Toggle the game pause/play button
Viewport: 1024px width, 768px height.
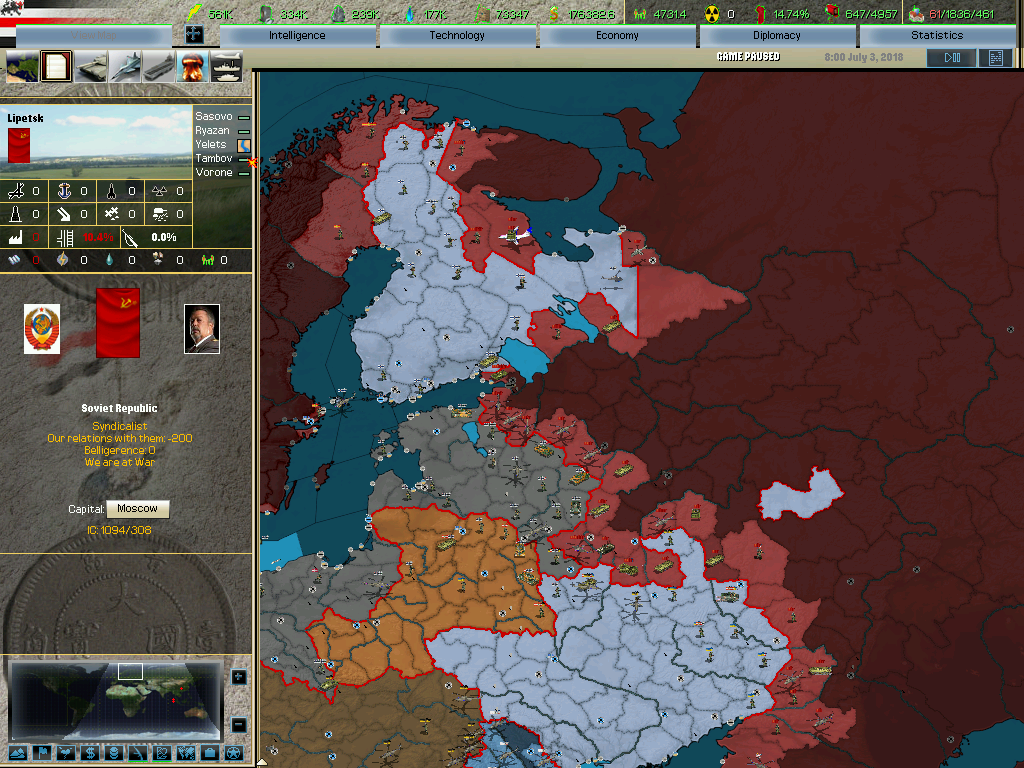click(x=950, y=58)
